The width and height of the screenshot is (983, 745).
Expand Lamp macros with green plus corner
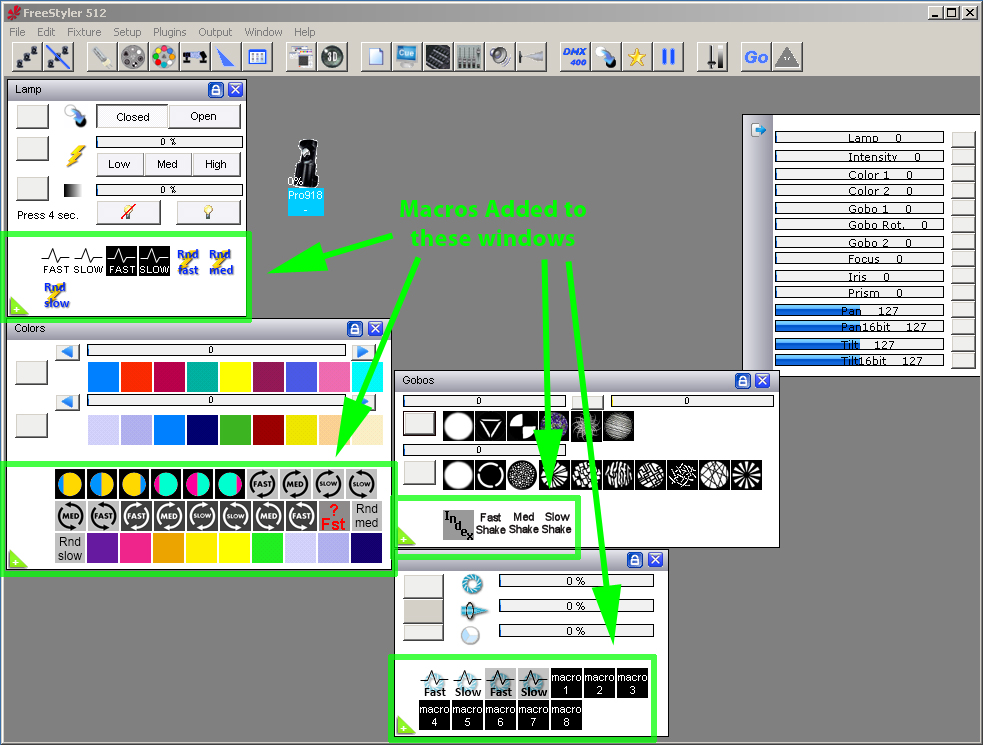(x=18, y=305)
